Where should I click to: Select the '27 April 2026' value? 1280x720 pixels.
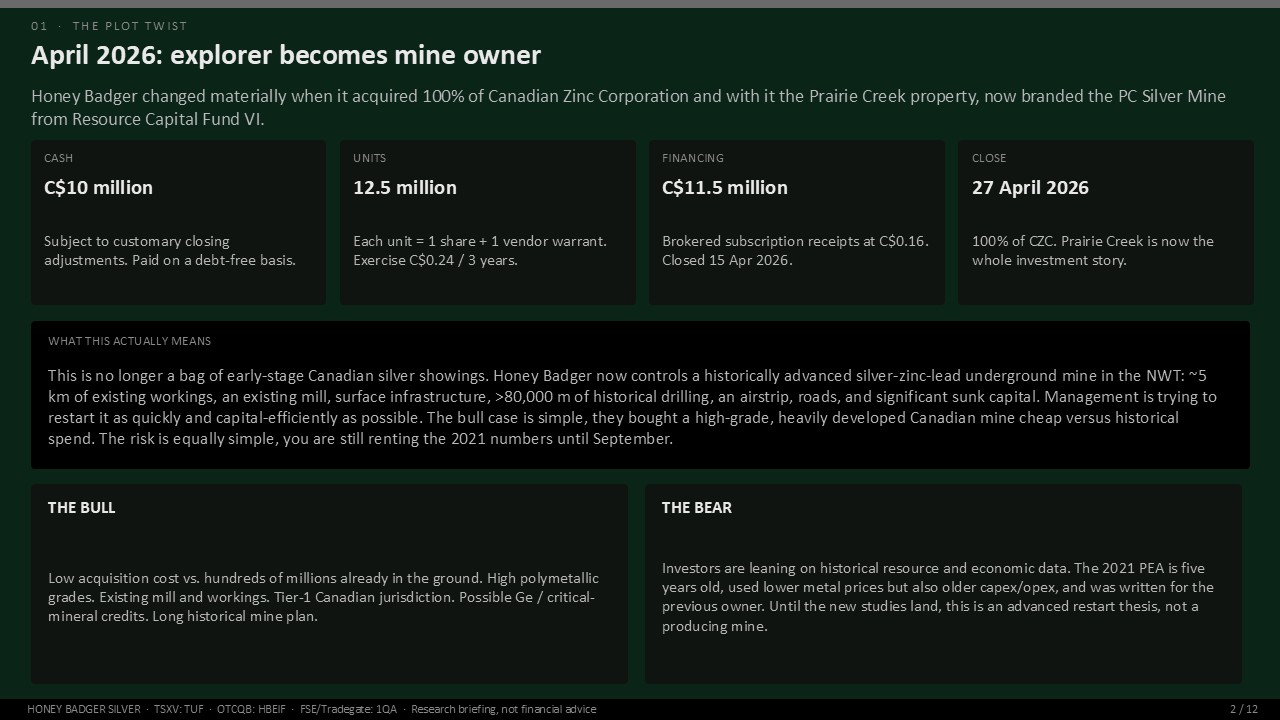point(1030,187)
